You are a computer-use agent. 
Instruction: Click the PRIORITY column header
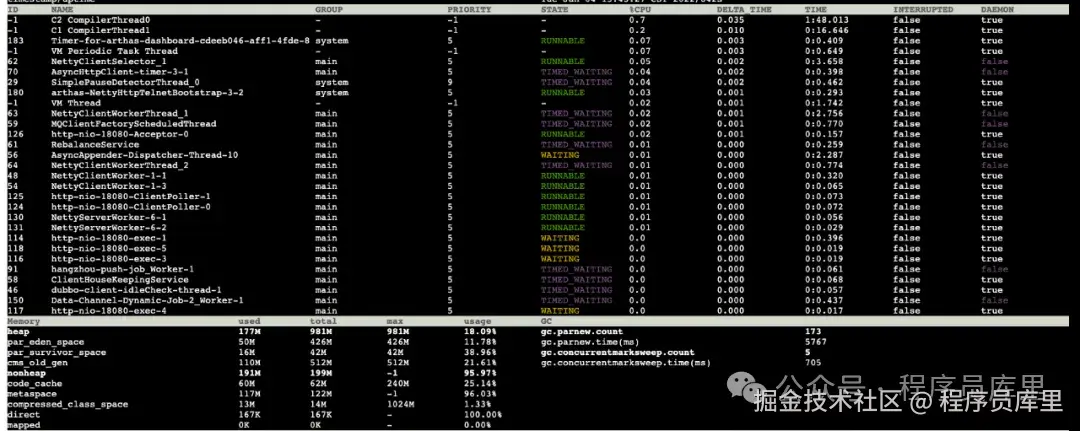pos(469,10)
